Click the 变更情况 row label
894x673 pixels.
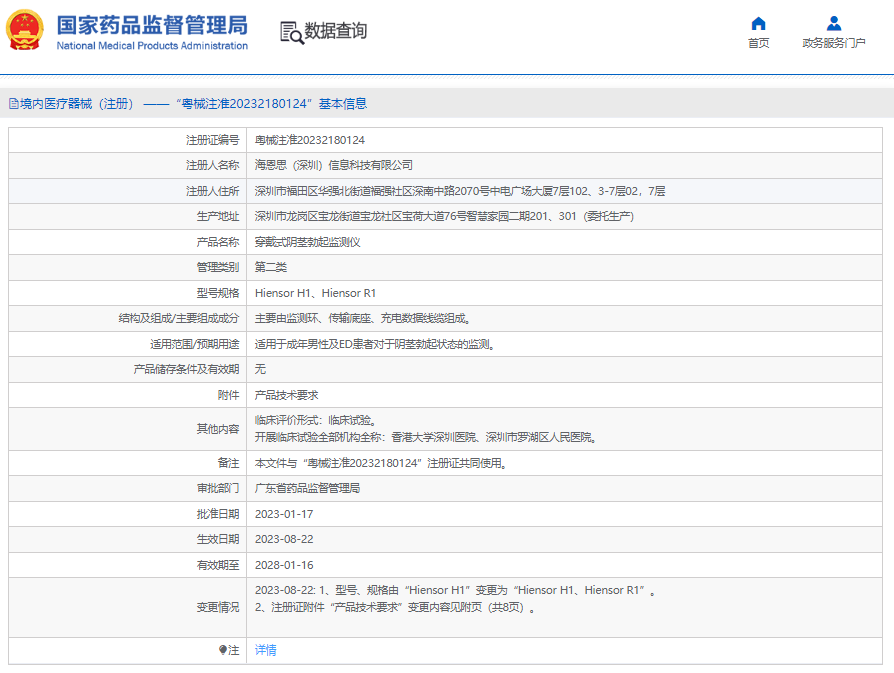pyautogui.click(x=218, y=607)
